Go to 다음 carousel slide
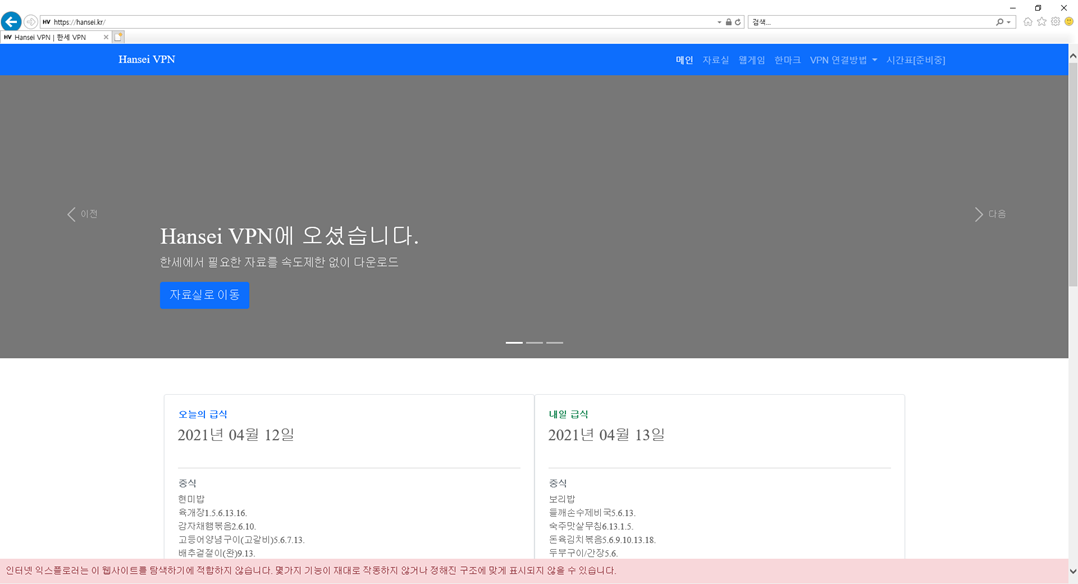Image resolution: width=1078 pixels, height=584 pixels. point(990,214)
